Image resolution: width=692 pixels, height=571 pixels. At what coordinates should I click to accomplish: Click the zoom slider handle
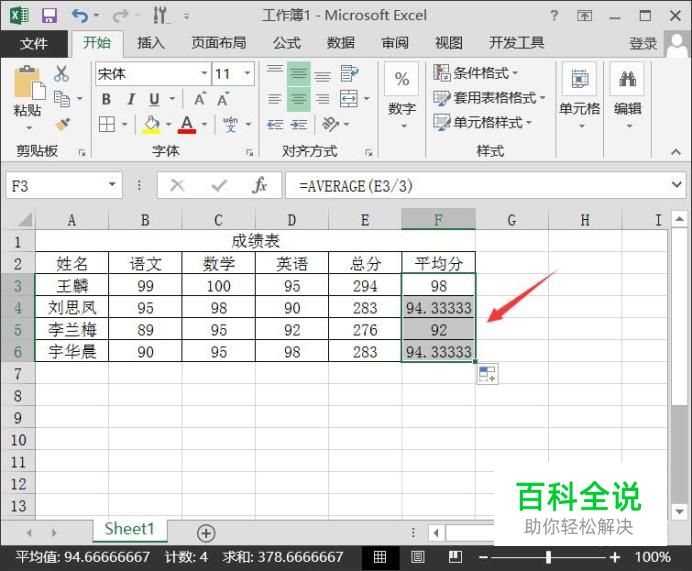[548, 557]
